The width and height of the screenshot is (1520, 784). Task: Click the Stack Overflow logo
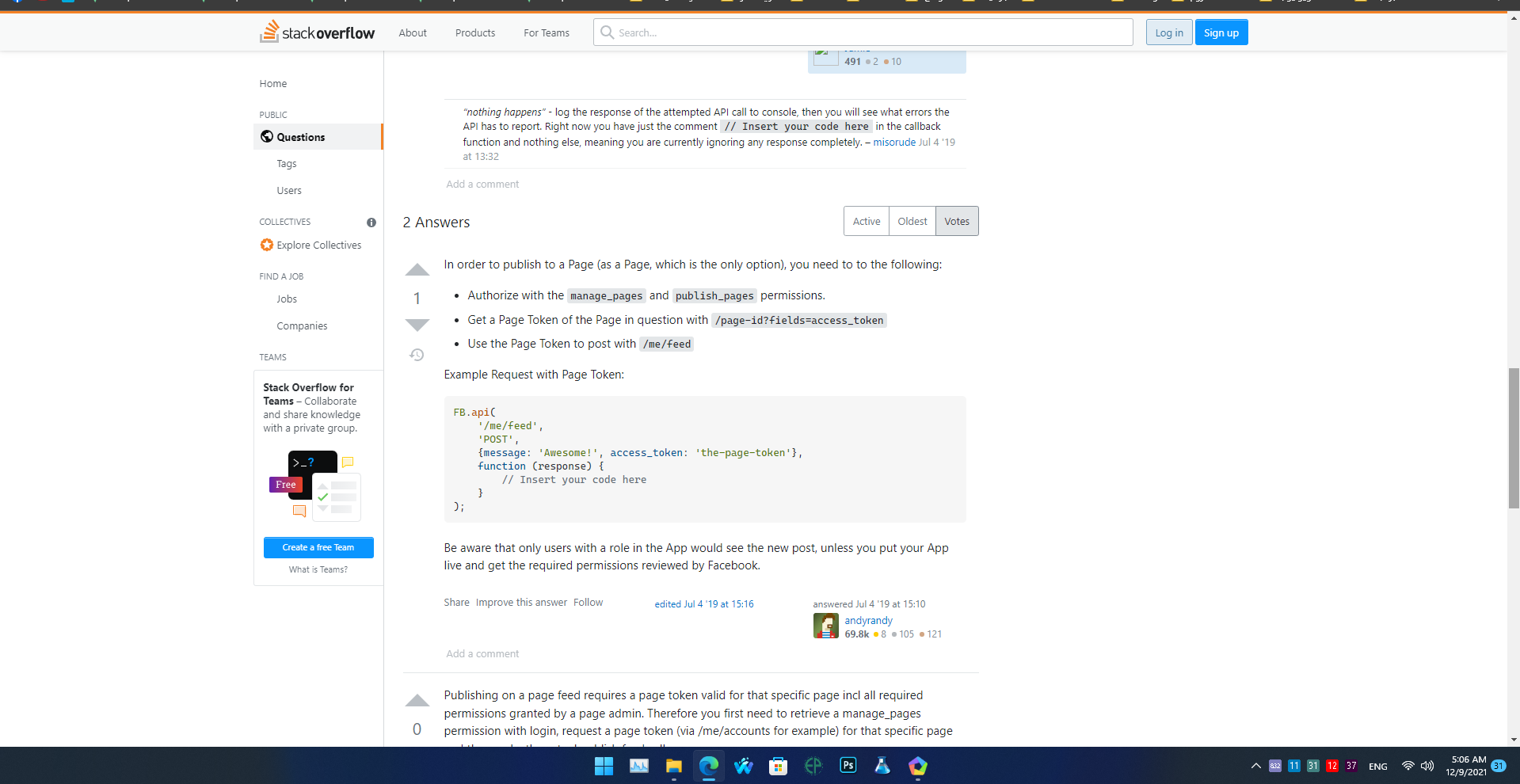[x=318, y=32]
